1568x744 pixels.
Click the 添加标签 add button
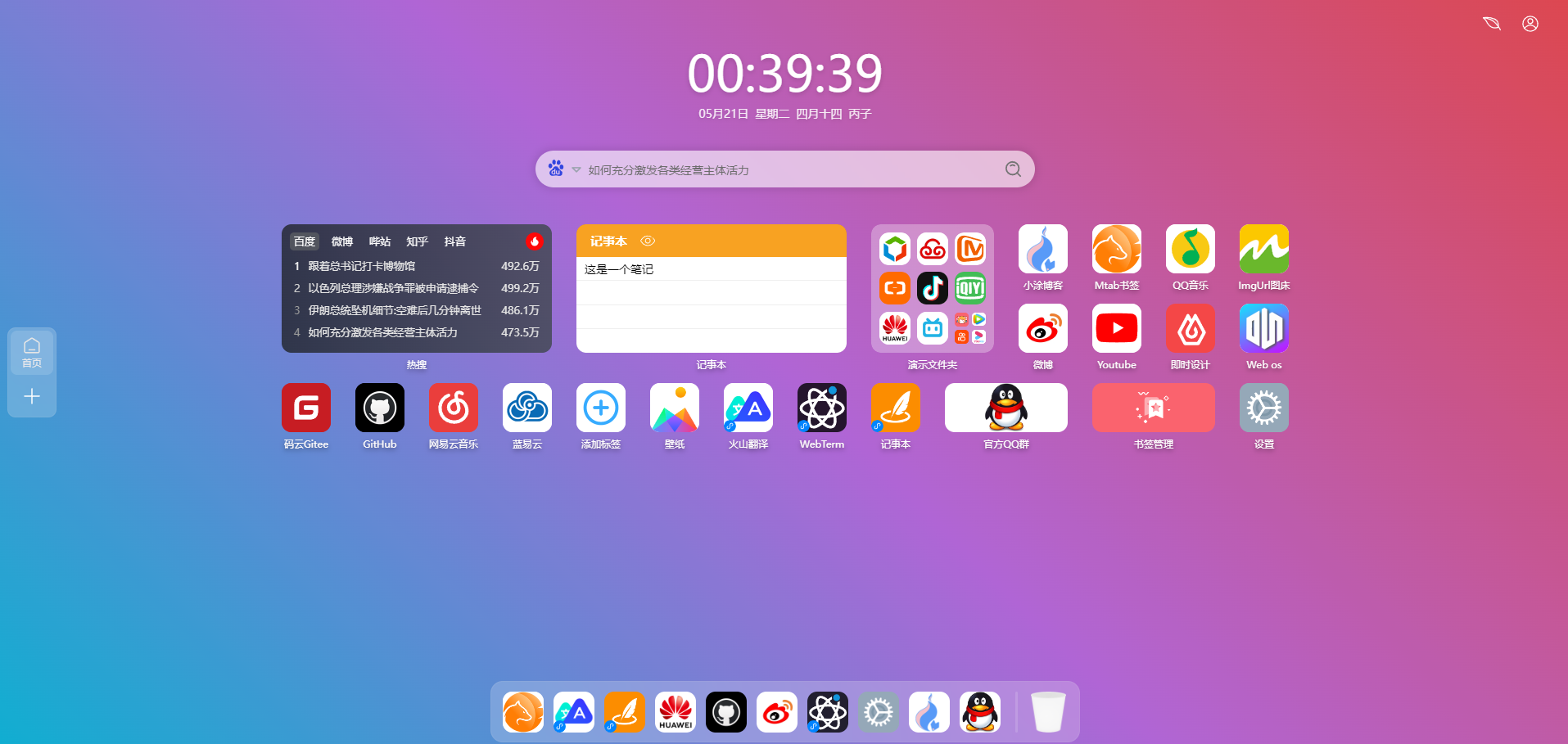[x=600, y=408]
